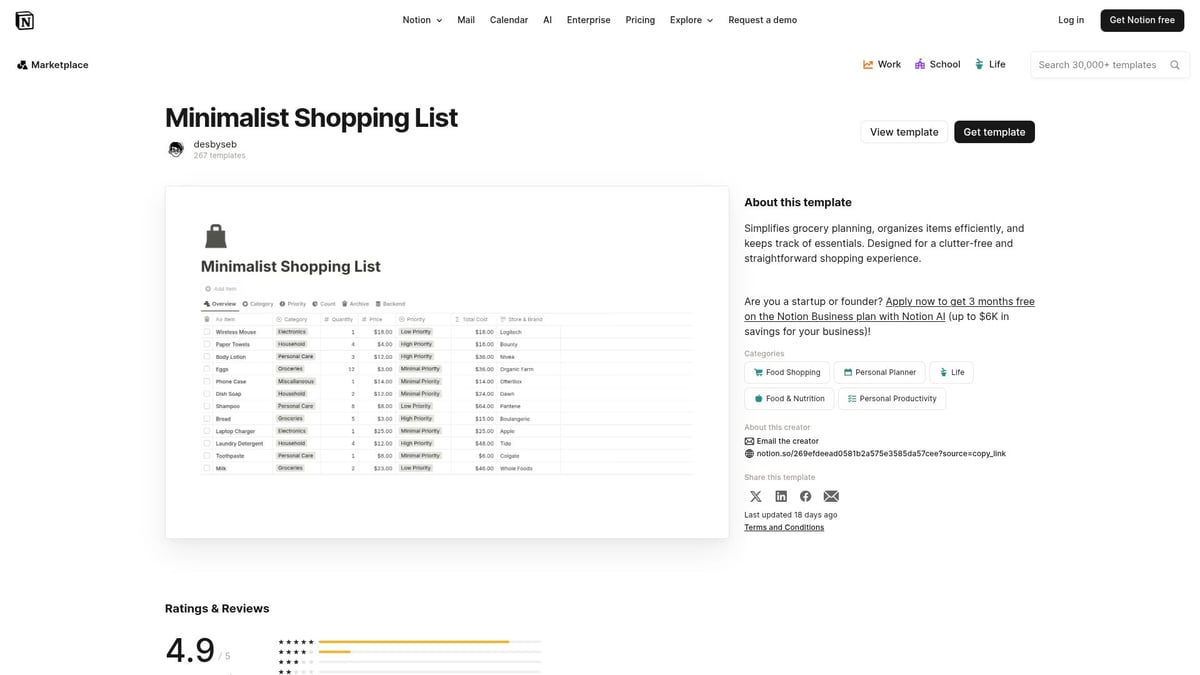Viewport: 1200px width, 675px height.
Task: Click the globe icon beside the notion.so link
Action: click(748, 453)
